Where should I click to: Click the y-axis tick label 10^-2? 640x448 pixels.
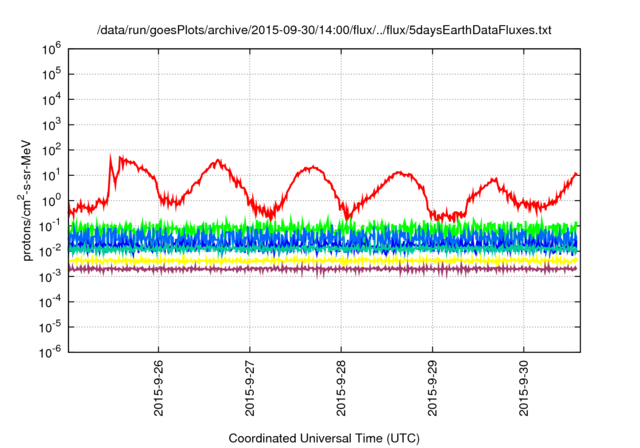click(x=50, y=252)
